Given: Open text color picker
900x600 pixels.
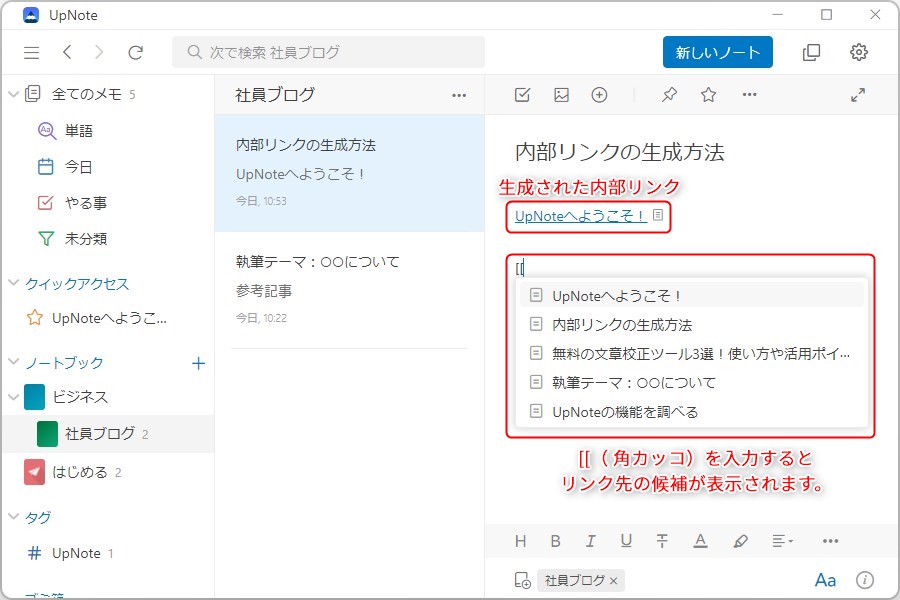Looking at the screenshot, I should click(x=700, y=541).
